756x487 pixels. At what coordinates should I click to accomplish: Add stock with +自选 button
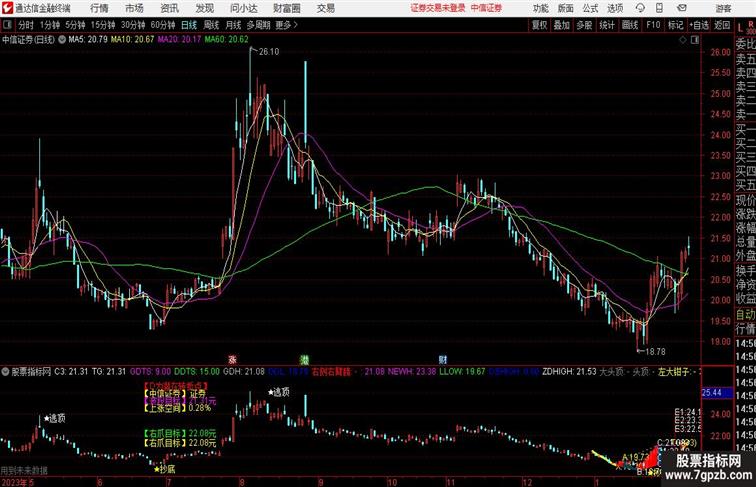coord(699,25)
